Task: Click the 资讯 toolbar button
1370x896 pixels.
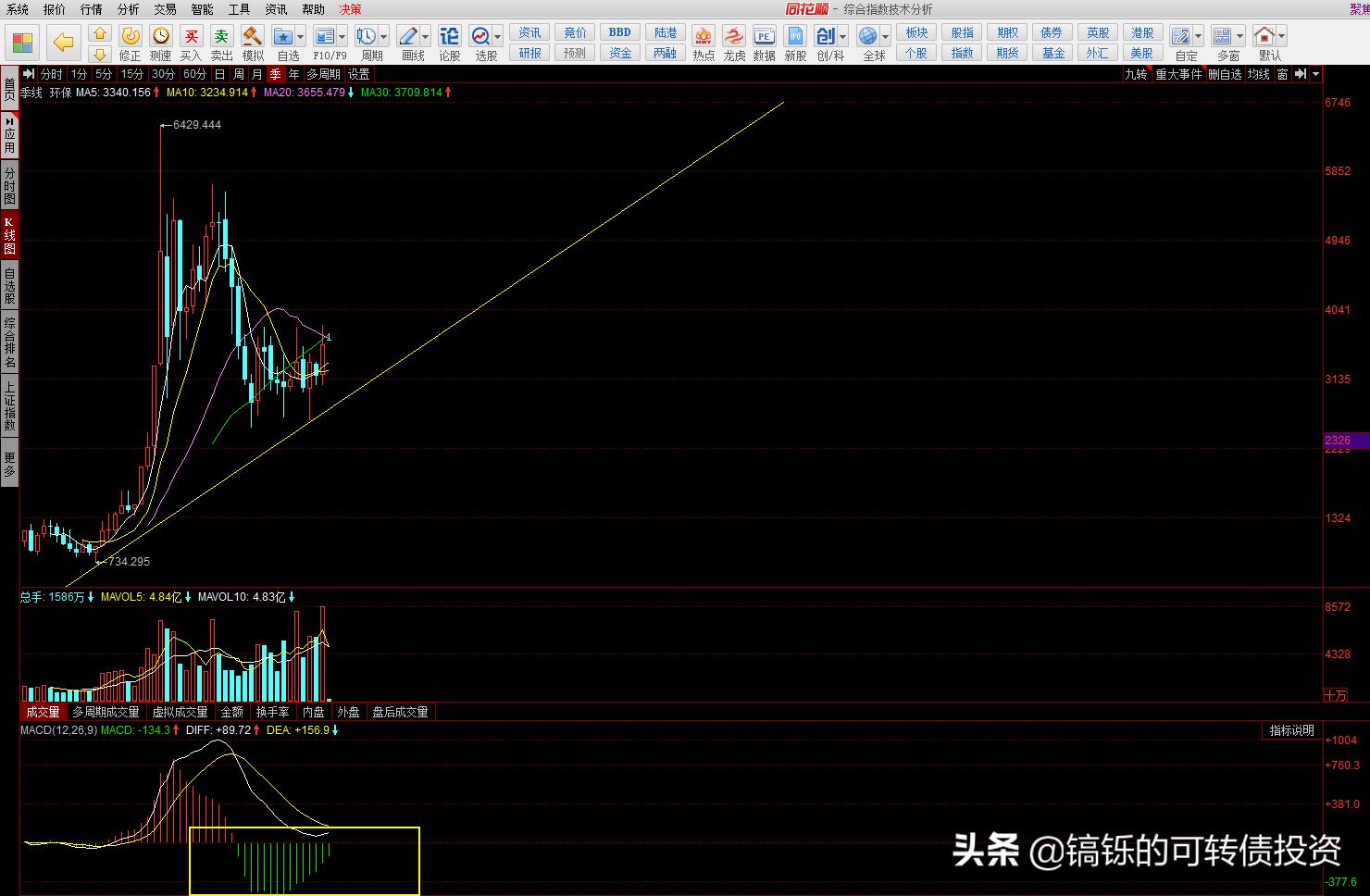Action: point(530,32)
